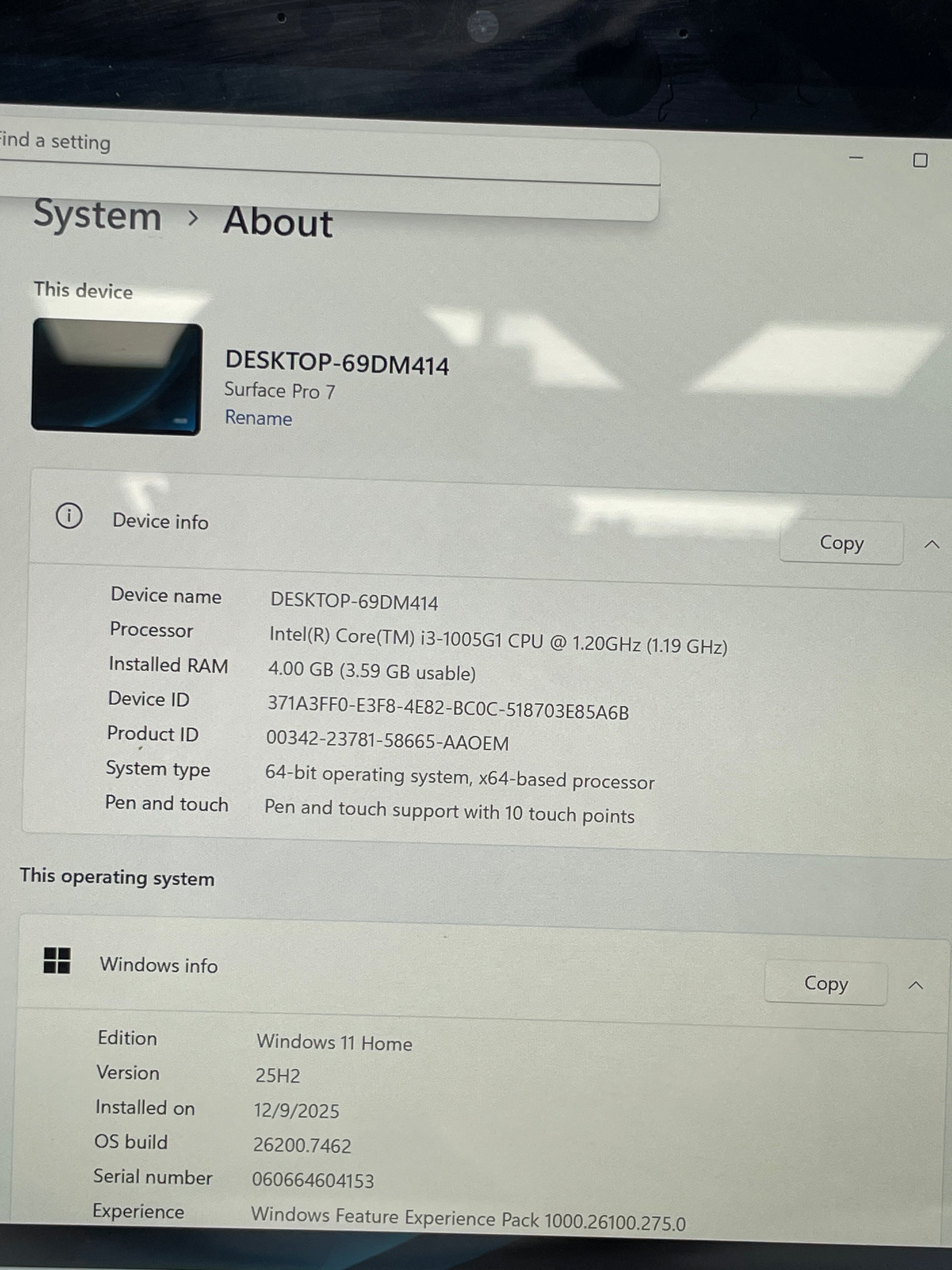The width and height of the screenshot is (952, 1270).
Task: Collapse the Device info section
Action: (932, 544)
